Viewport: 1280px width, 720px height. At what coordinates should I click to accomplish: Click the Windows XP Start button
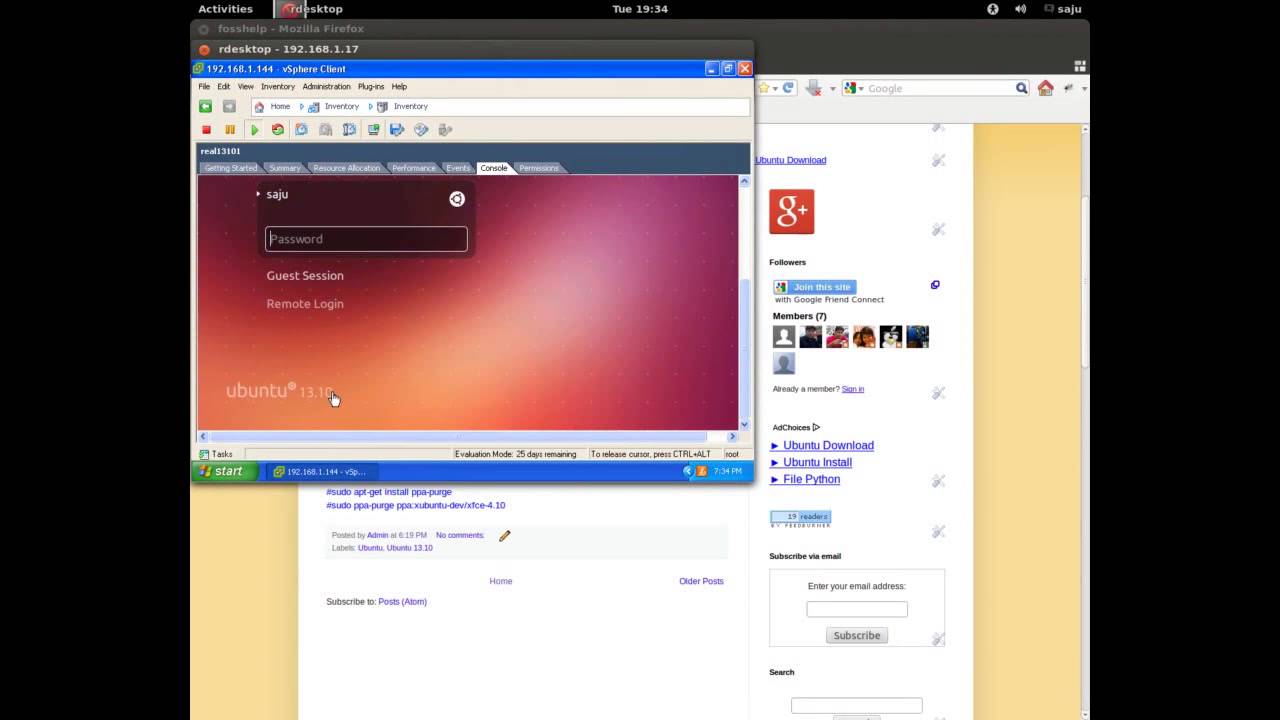click(x=225, y=471)
